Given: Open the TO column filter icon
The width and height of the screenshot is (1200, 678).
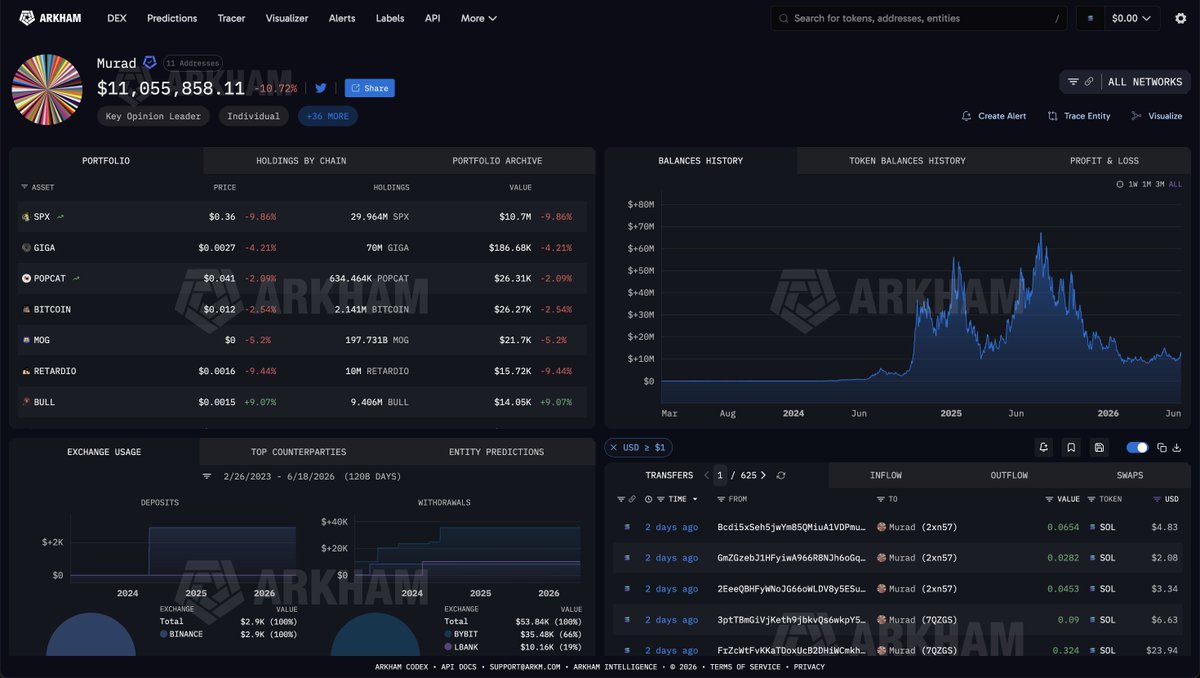Looking at the screenshot, I should pos(880,499).
